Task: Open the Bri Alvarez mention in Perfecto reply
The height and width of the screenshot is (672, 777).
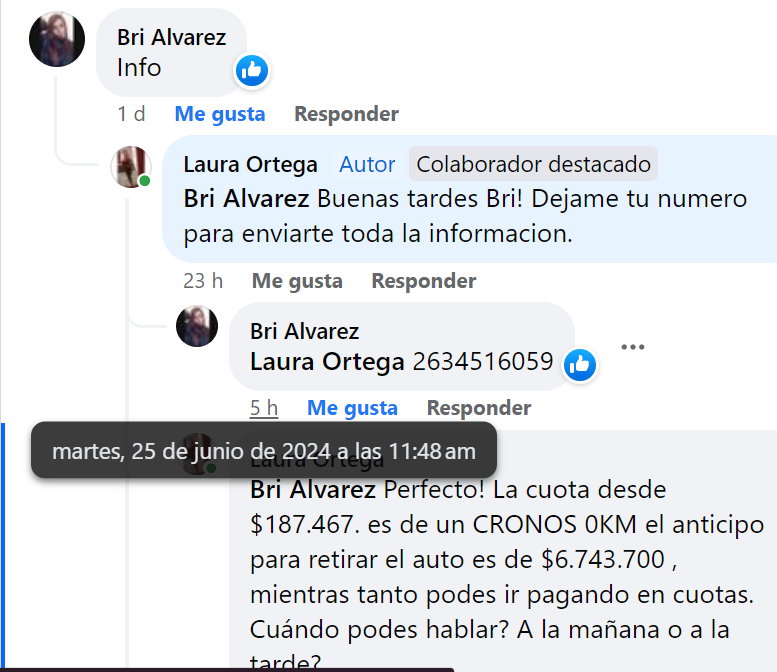Action: coord(313,490)
